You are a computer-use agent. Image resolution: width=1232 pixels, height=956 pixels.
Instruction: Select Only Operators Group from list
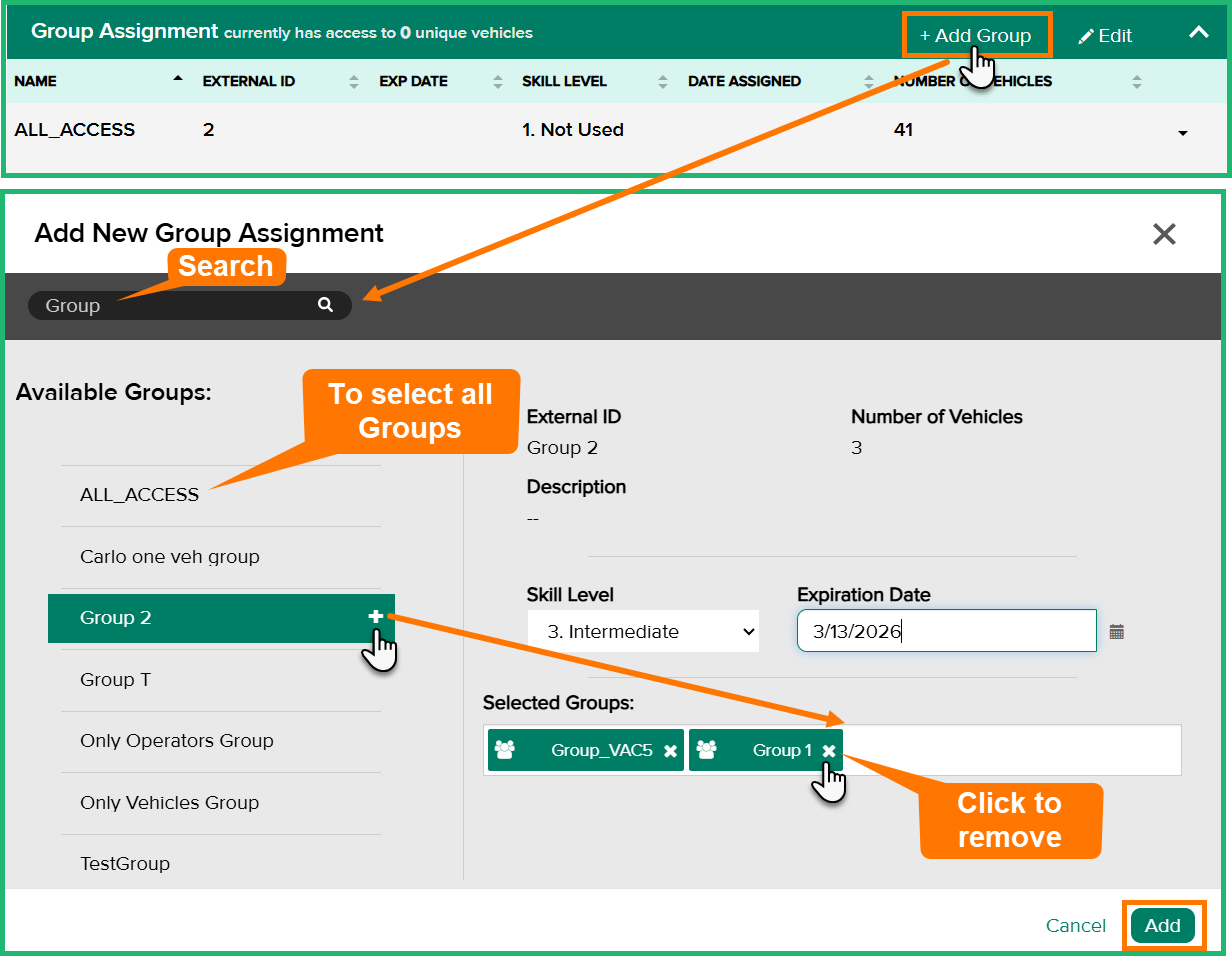(177, 741)
